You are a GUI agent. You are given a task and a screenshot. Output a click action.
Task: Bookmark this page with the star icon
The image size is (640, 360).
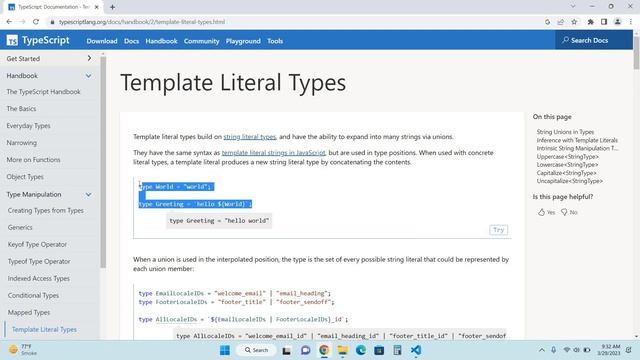pyautogui.click(x=574, y=22)
